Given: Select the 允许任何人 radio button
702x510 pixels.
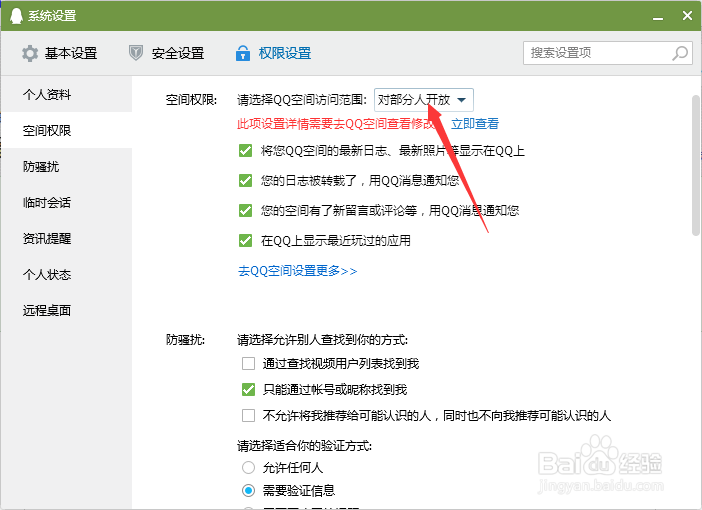Looking at the screenshot, I should (x=248, y=468).
